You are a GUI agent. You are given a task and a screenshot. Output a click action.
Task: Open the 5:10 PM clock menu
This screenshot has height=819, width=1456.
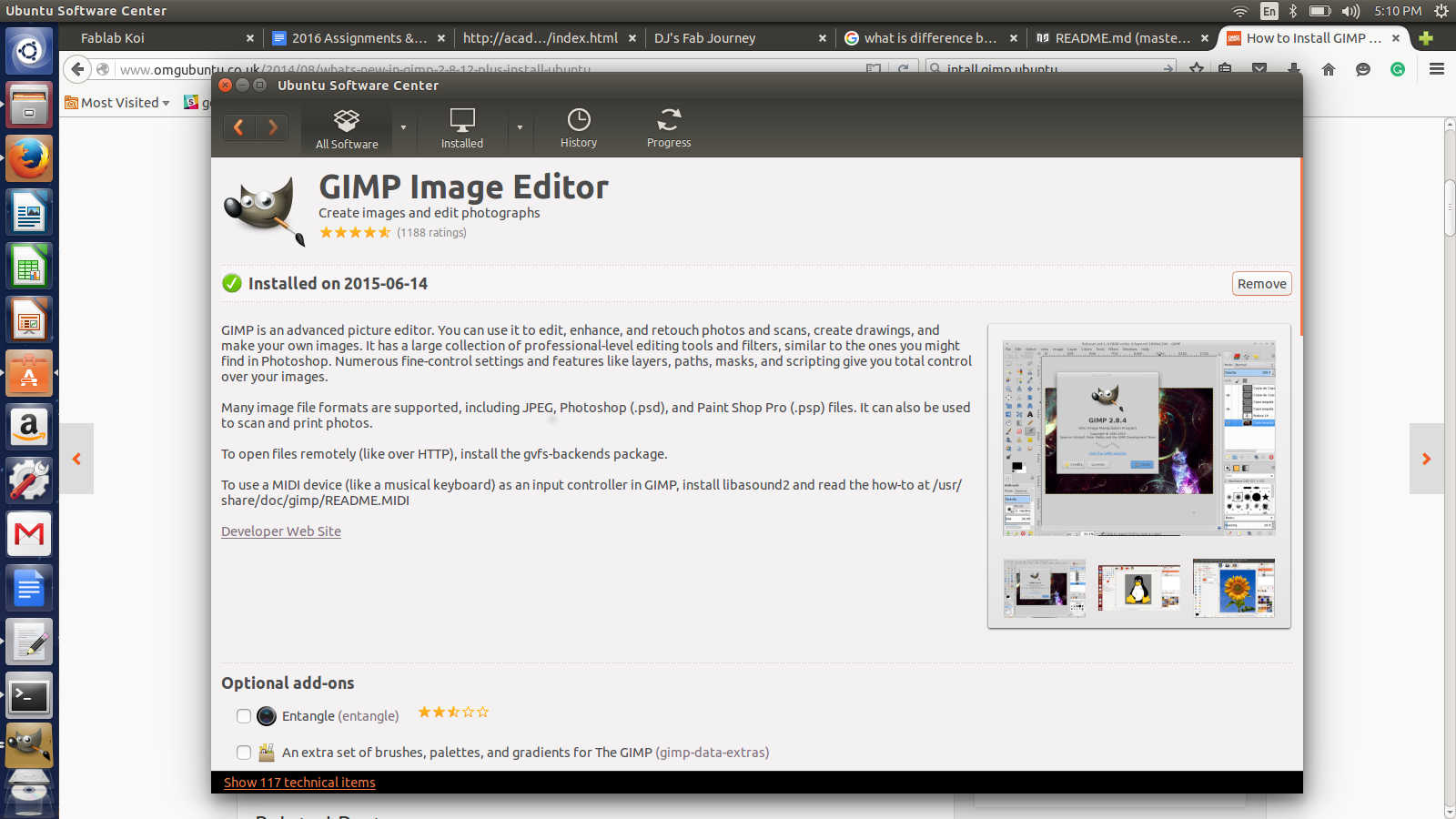1398,11
